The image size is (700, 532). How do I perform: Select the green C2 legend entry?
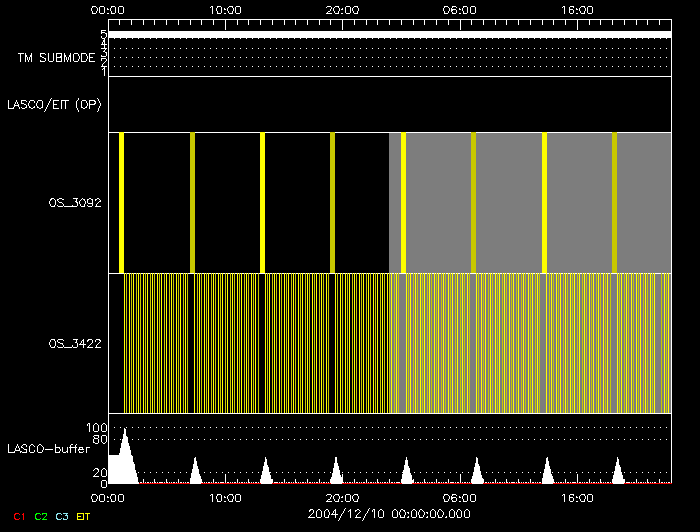click(40, 515)
